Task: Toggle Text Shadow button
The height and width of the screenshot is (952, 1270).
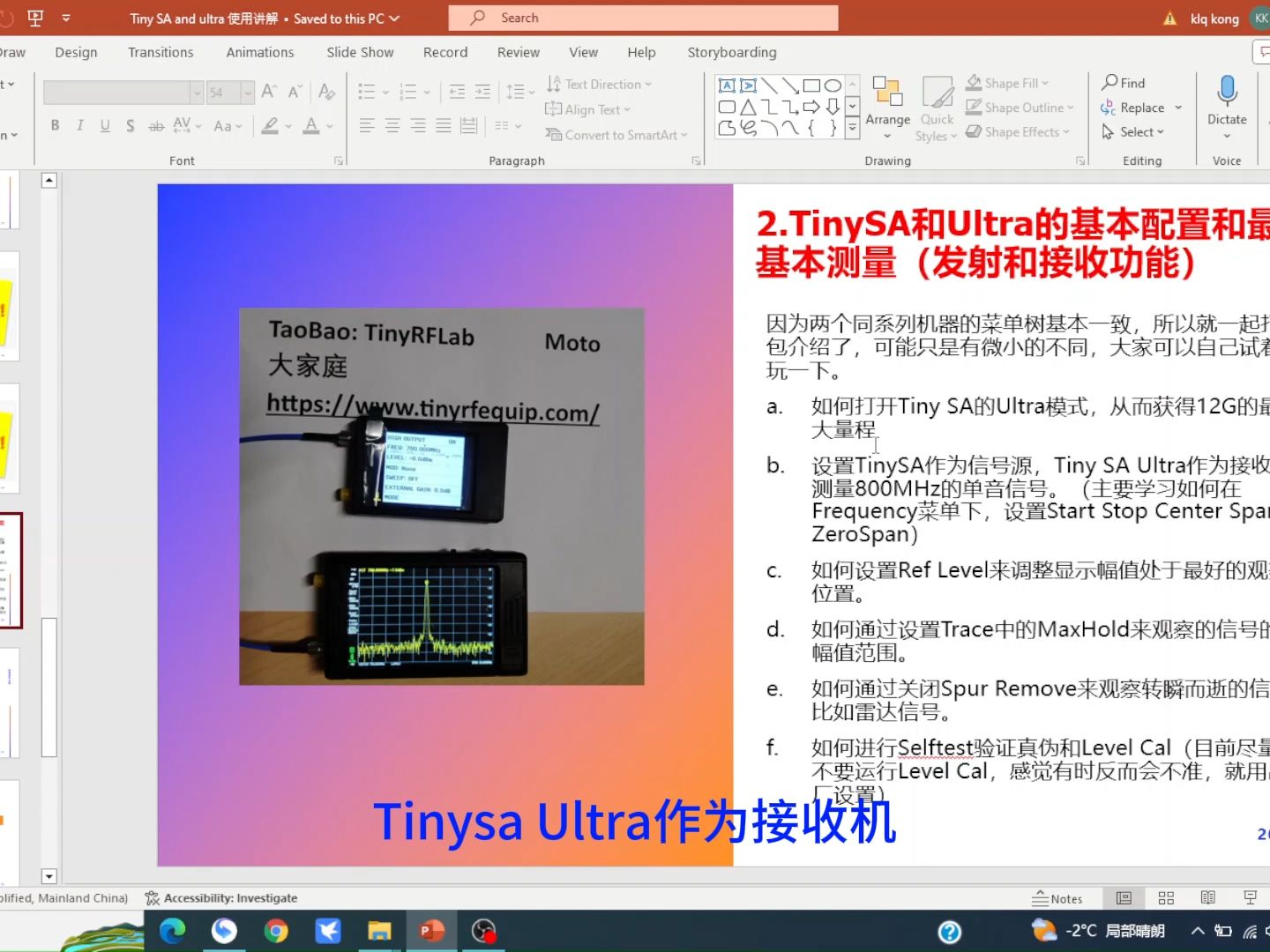Action: tap(131, 126)
